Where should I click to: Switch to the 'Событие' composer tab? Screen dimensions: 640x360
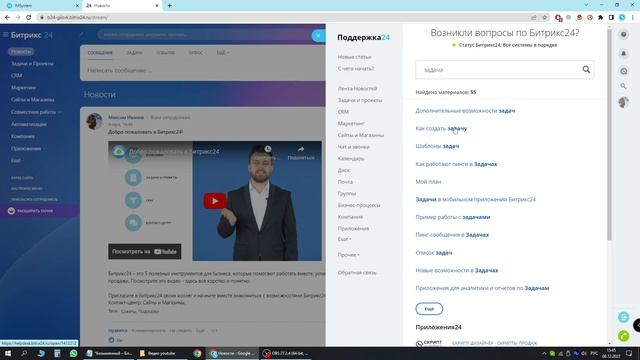pyautogui.click(x=165, y=53)
